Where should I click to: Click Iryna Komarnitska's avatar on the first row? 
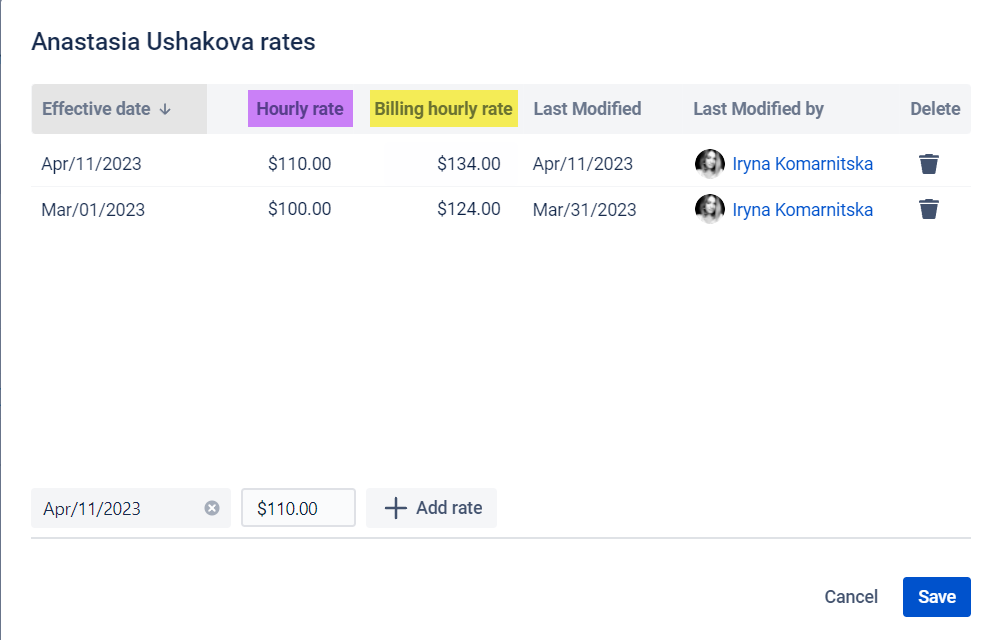[710, 163]
